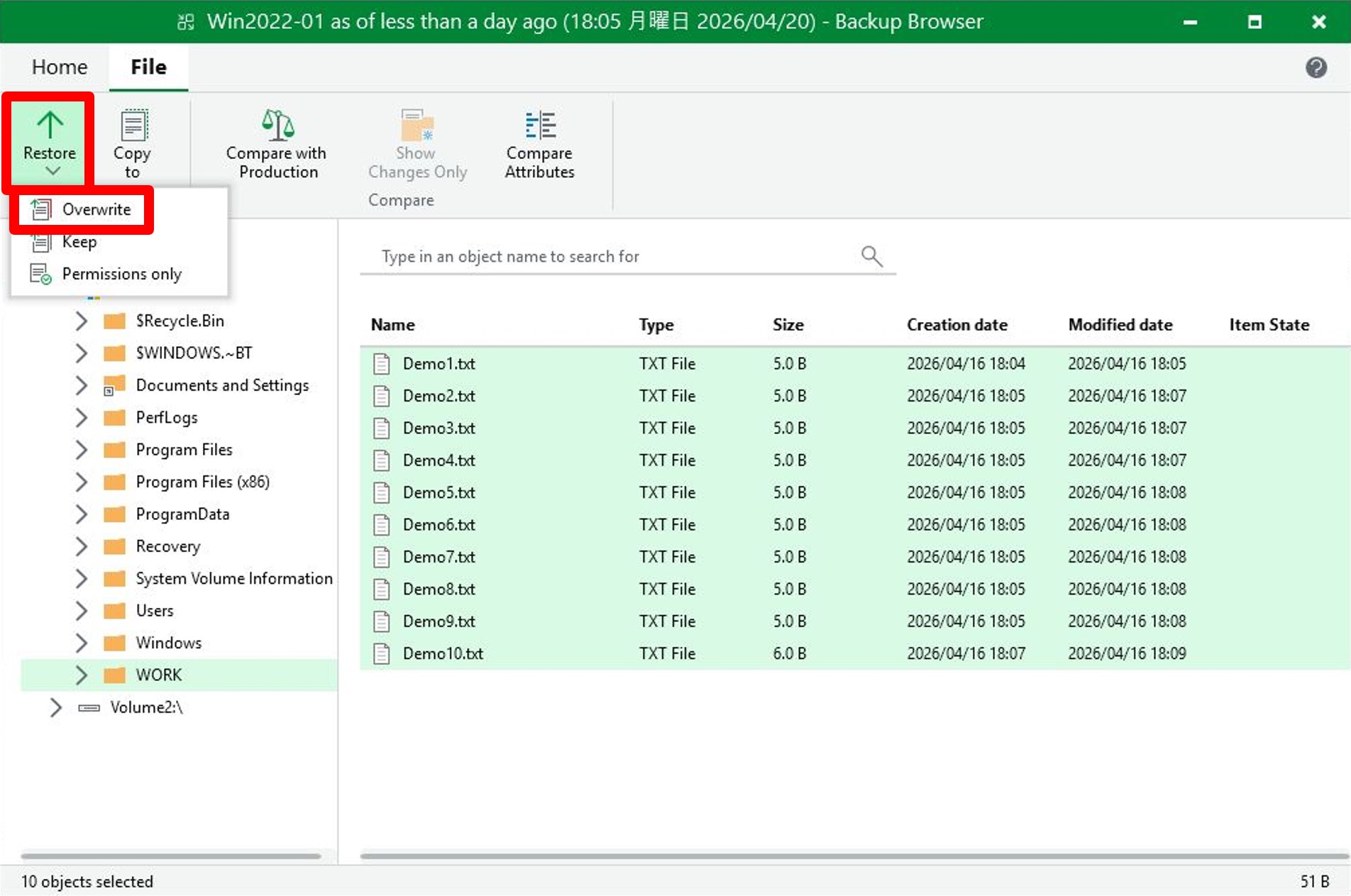The width and height of the screenshot is (1351, 896).
Task: Select the ProgramData folder label
Action: (x=183, y=514)
